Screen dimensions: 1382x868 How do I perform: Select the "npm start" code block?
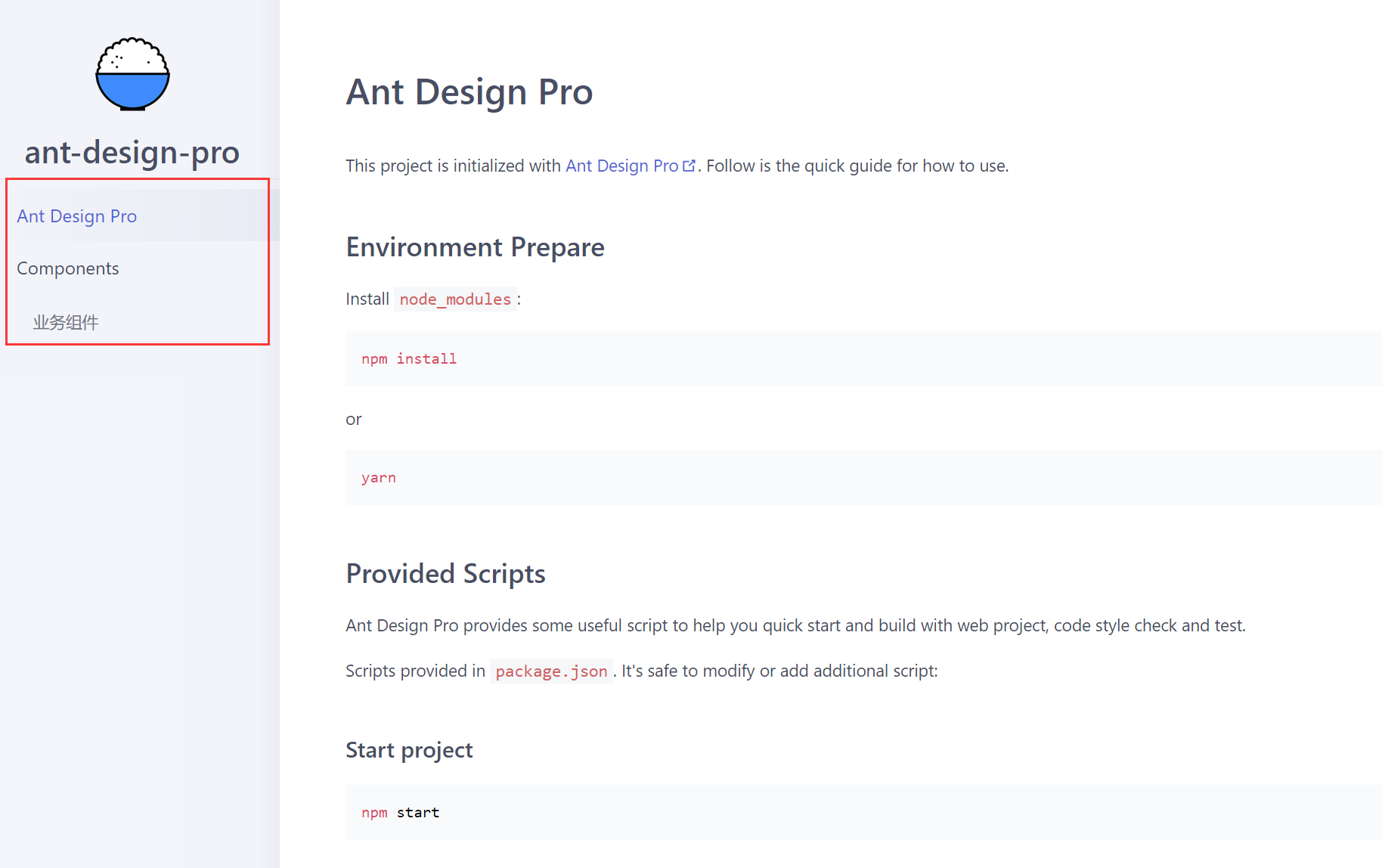click(x=400, y=812)
